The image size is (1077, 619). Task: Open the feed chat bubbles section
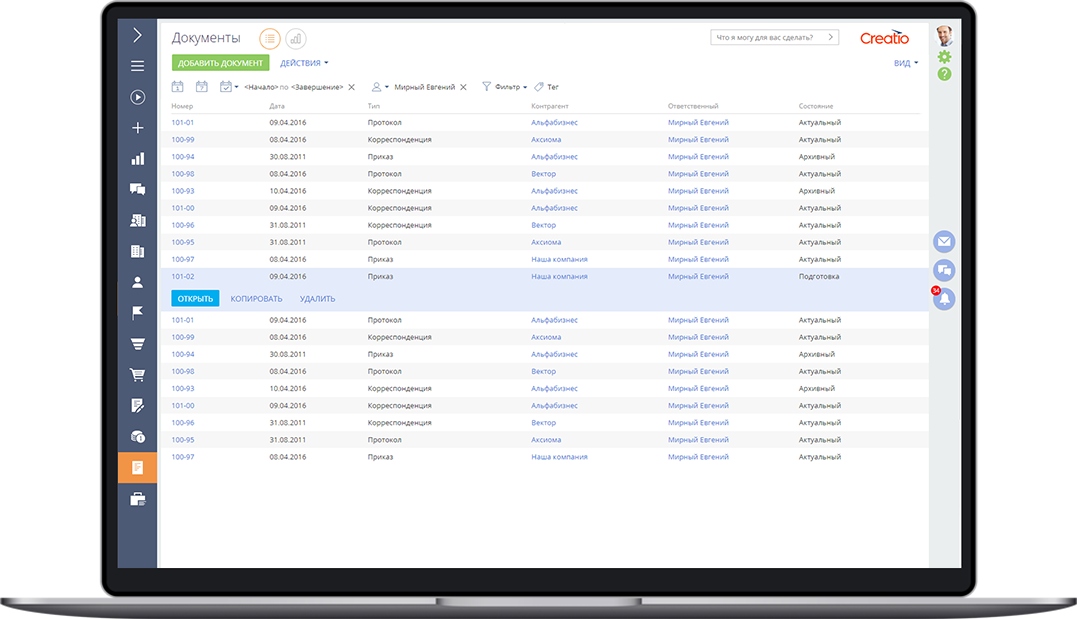(x=137, y=190)
